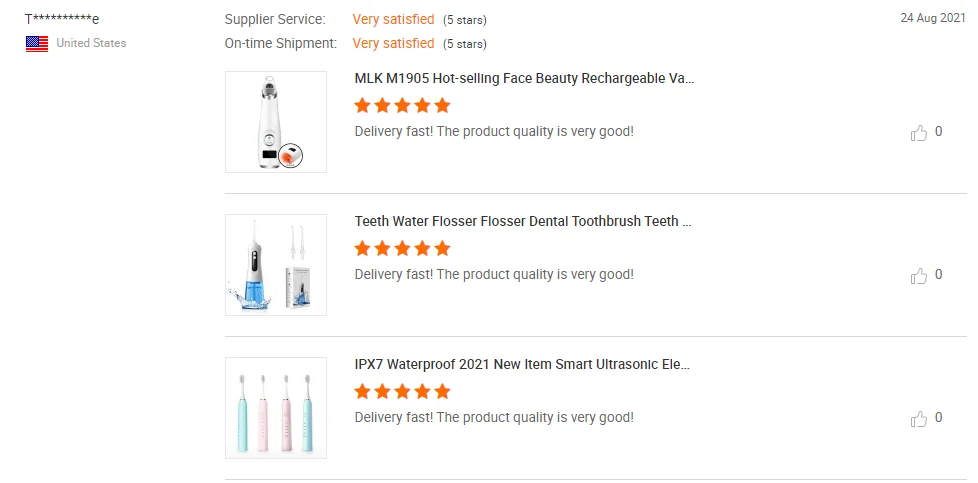View the four electric toothbrushes thumbnail
The image size is (978, 483).
tap(276, 408)
